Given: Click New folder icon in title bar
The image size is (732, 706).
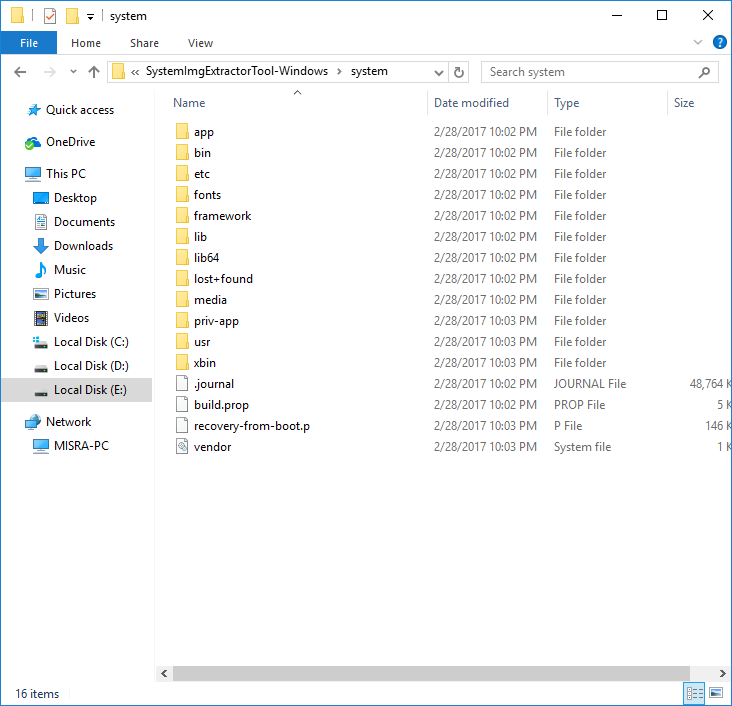Looking at the screenshot, I should click(72, 16).
